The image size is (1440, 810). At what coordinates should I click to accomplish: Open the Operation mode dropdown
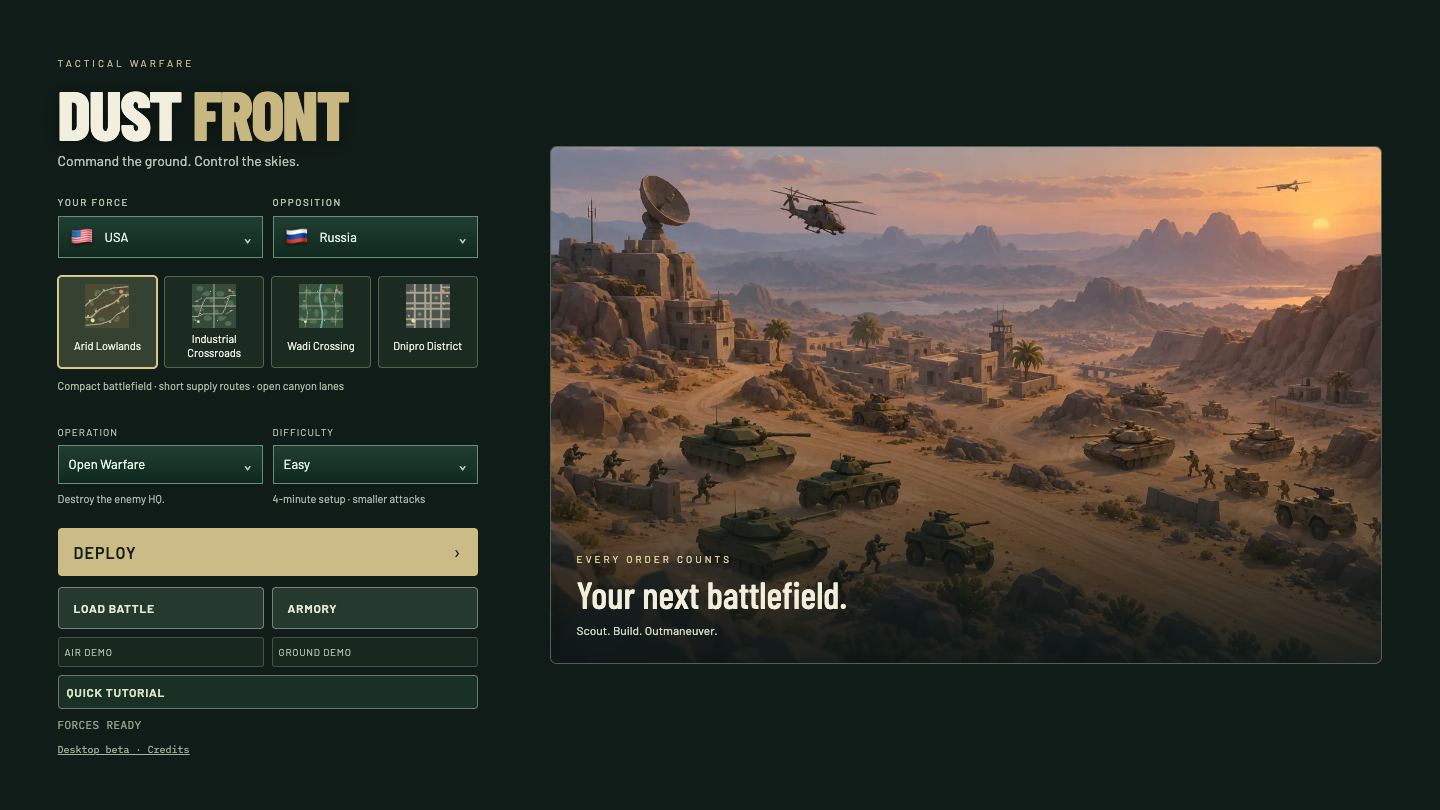point(160,465)
